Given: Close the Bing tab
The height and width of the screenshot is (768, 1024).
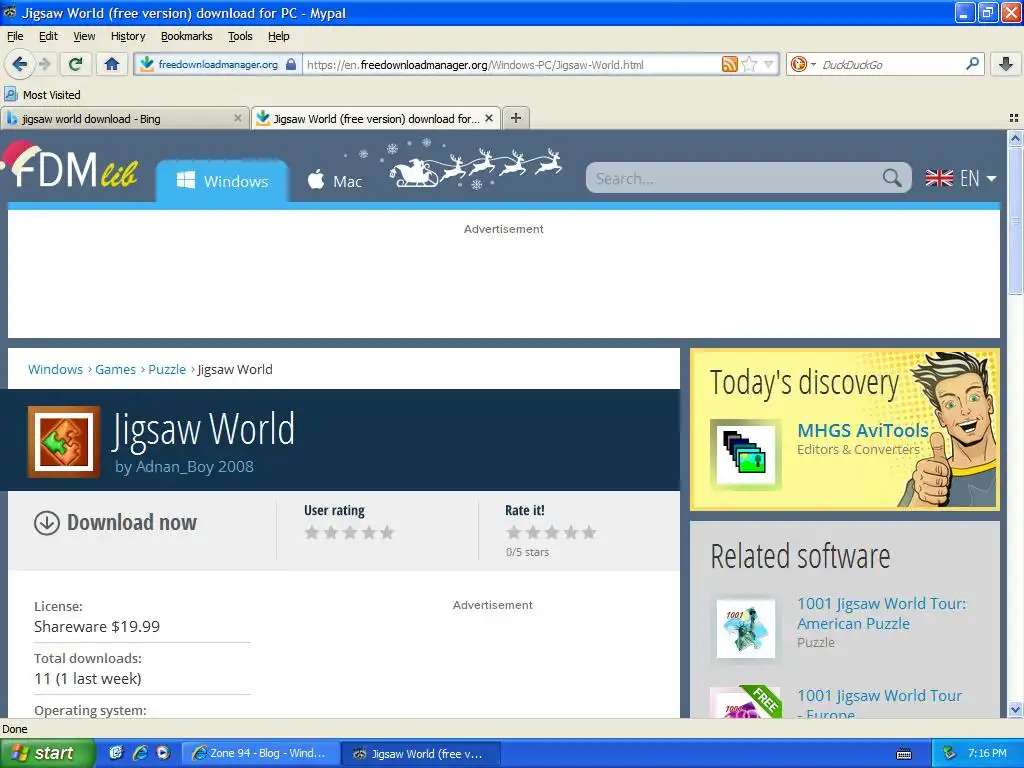Looking at the screenshot, I should click(x=238, y=118).
